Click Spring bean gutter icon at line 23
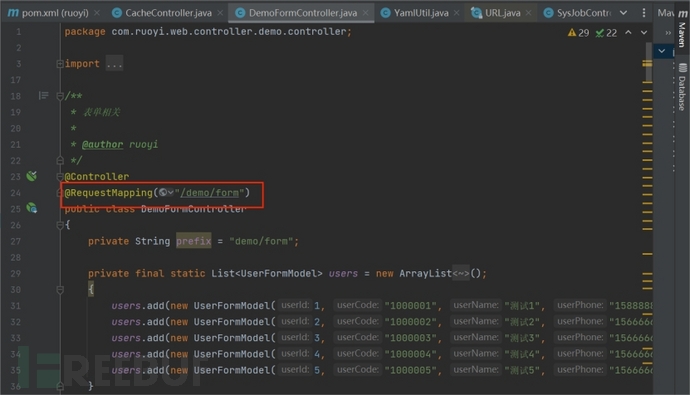Image resolution: width=690 pixels, height=395 pixels. tap(32, 176)
